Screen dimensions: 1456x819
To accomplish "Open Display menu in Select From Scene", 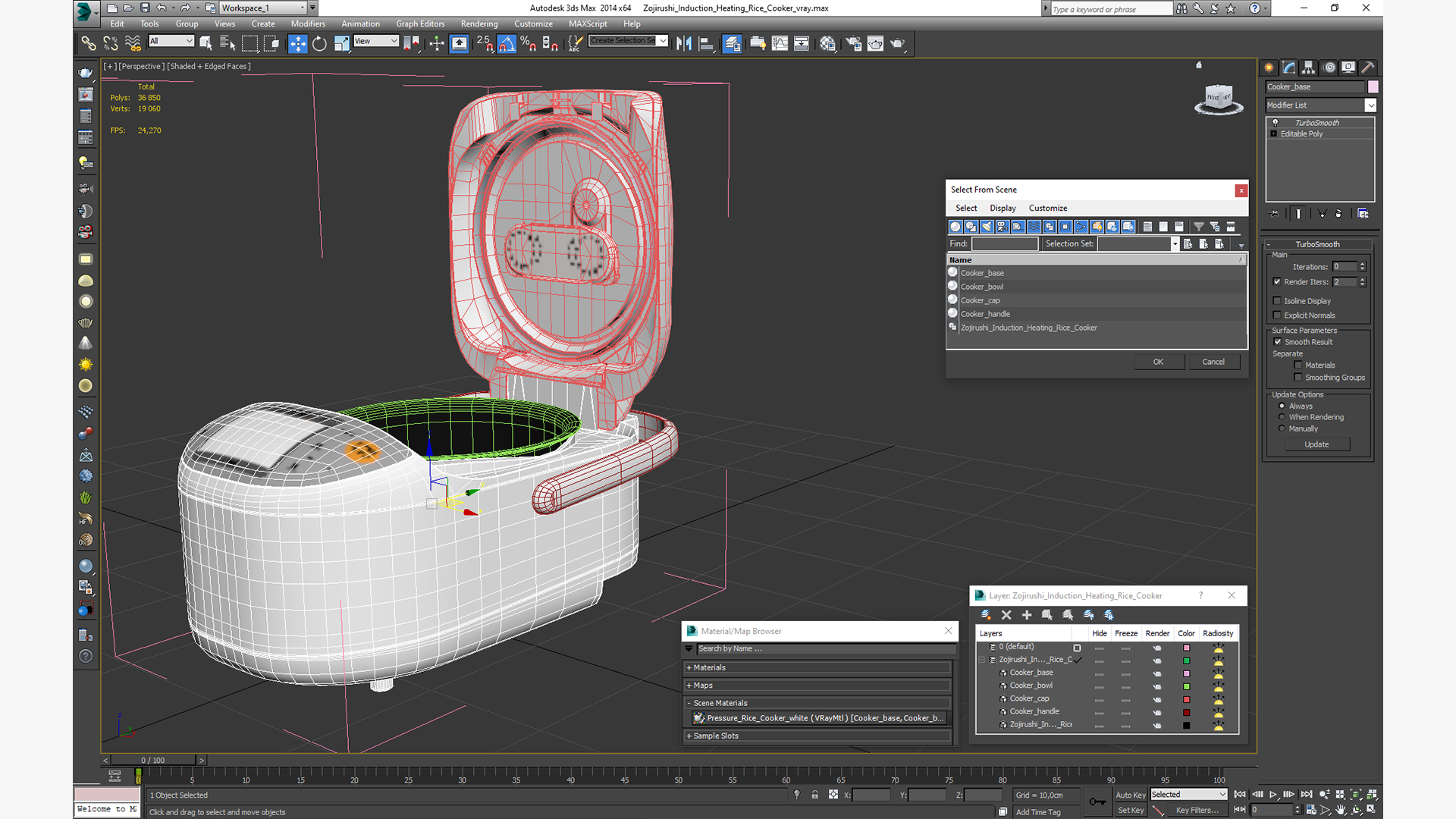I will pos(1002,208).
